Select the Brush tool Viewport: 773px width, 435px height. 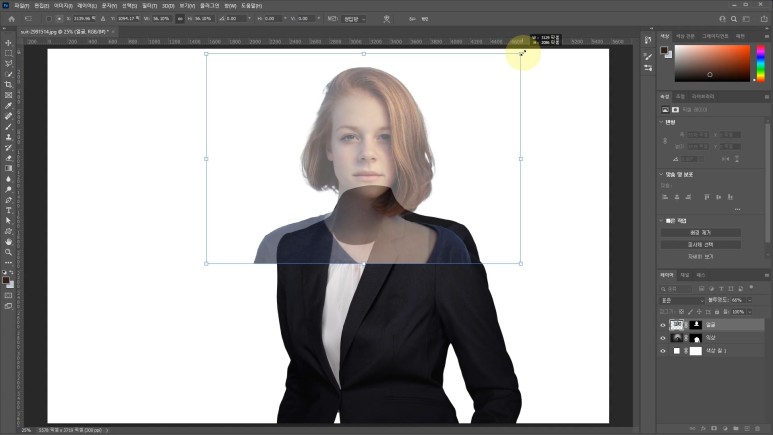click(8, 127)
